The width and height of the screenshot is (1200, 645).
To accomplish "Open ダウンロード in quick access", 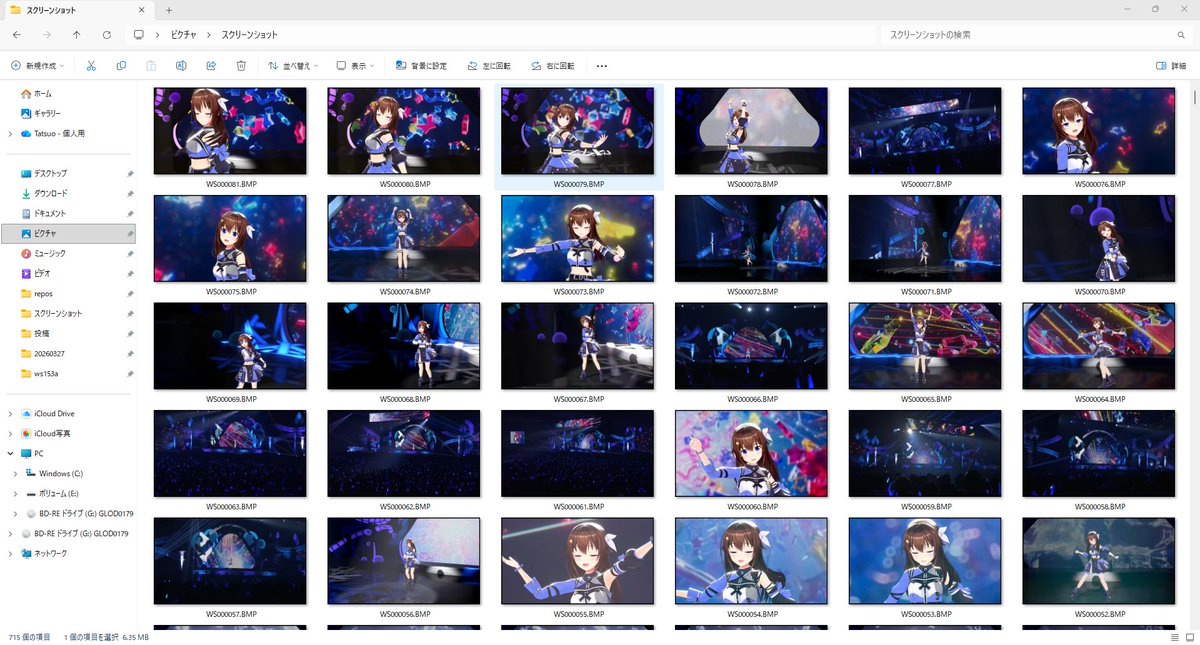I will click(44, 193).
